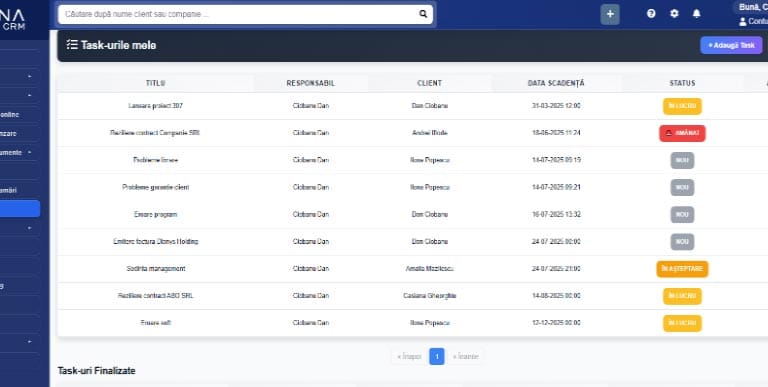Screen dimensions: 768x387
Task: Click due date 12-12-2025 00:00
Action: click(556, 323)
